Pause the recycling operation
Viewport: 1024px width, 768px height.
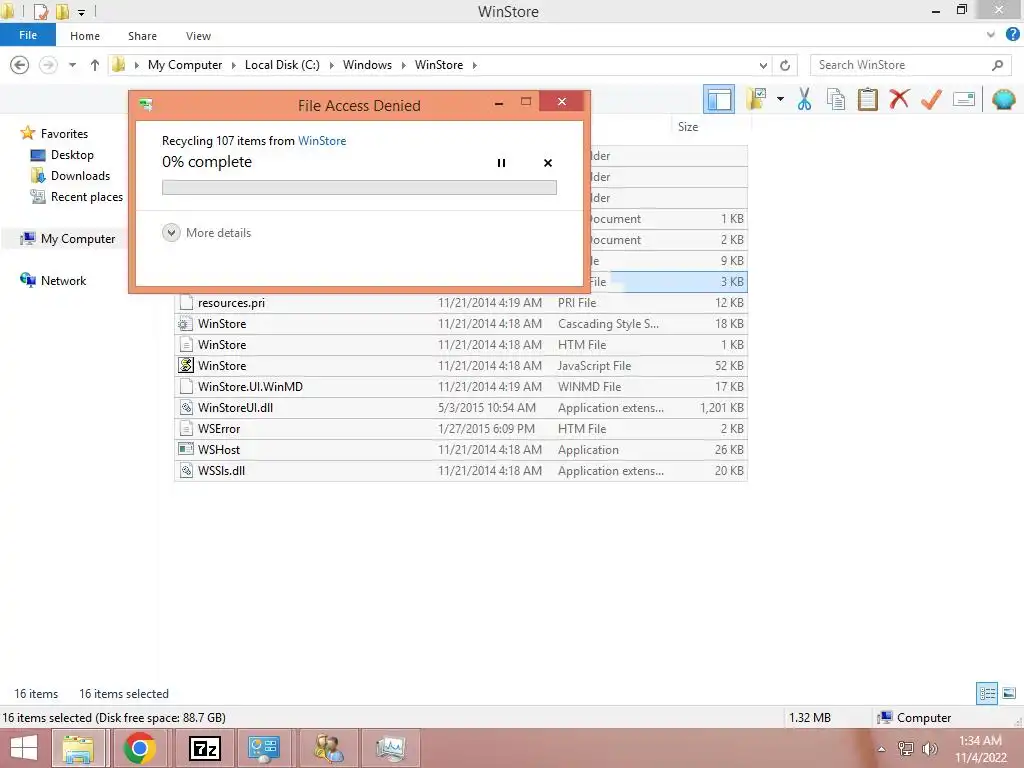tap(501, 163)
